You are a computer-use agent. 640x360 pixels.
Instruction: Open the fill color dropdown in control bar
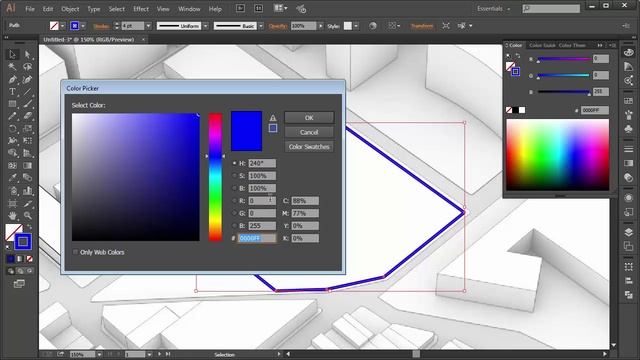62,26
